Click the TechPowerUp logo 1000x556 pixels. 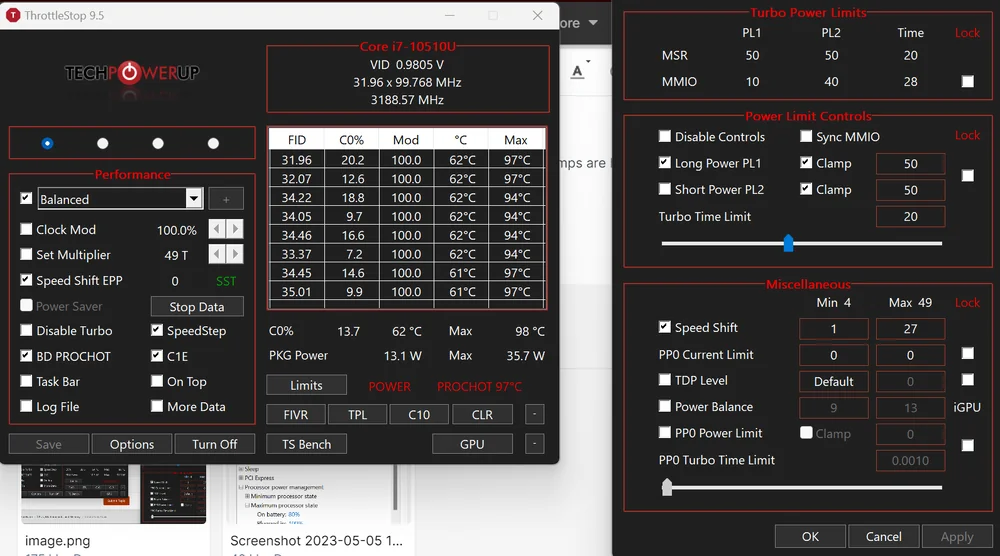coord(132,73)
